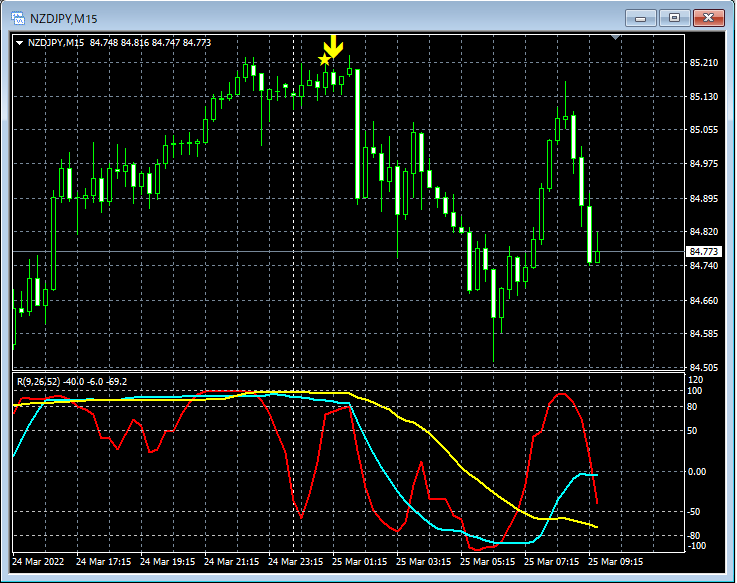The image size is (737, 583).
Task: Click the 25 Mar 01:15 time label
Action: tap(360, 562)
